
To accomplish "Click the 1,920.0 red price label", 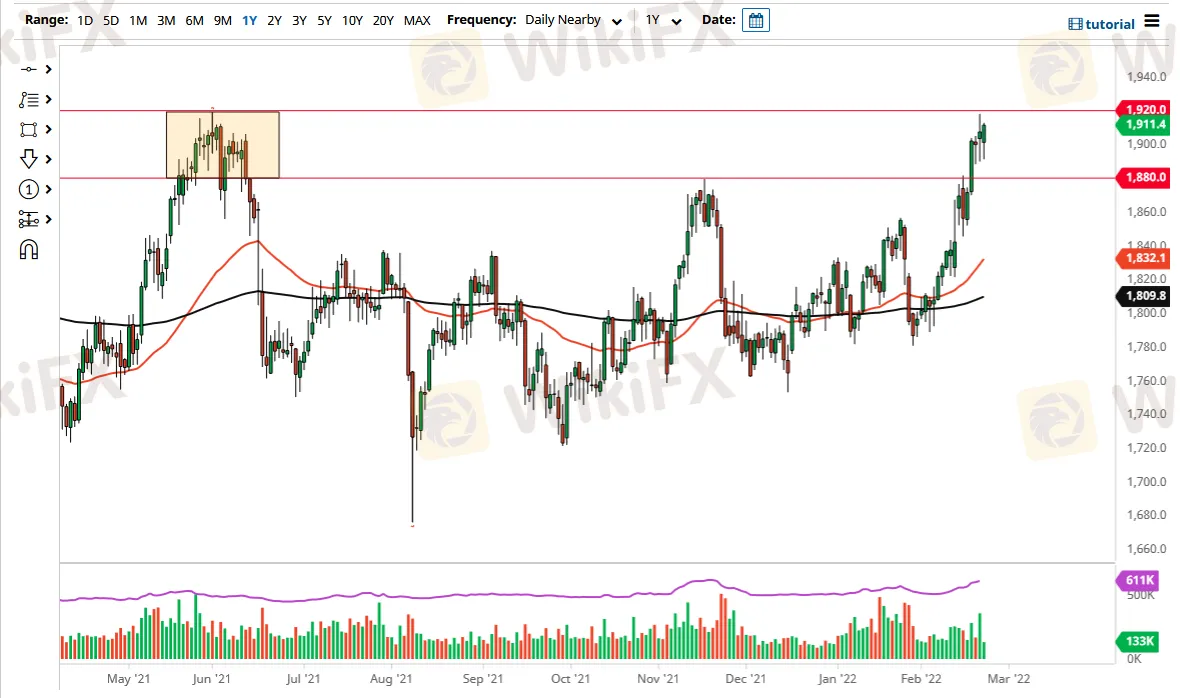I will click(x=1139, y=108).
